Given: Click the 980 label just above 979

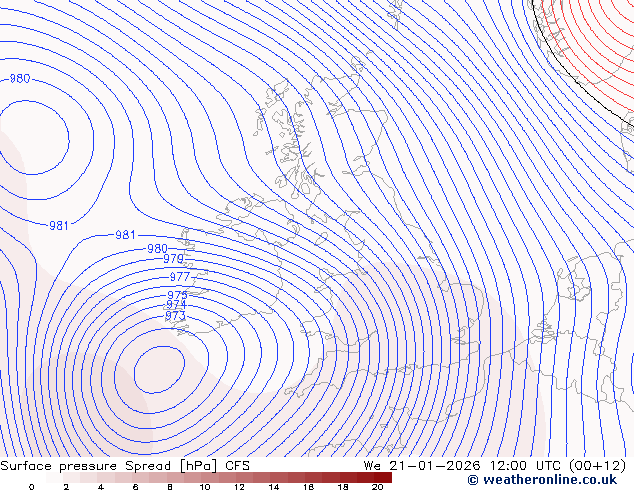Looking at the screenshot, I should 157,248.
